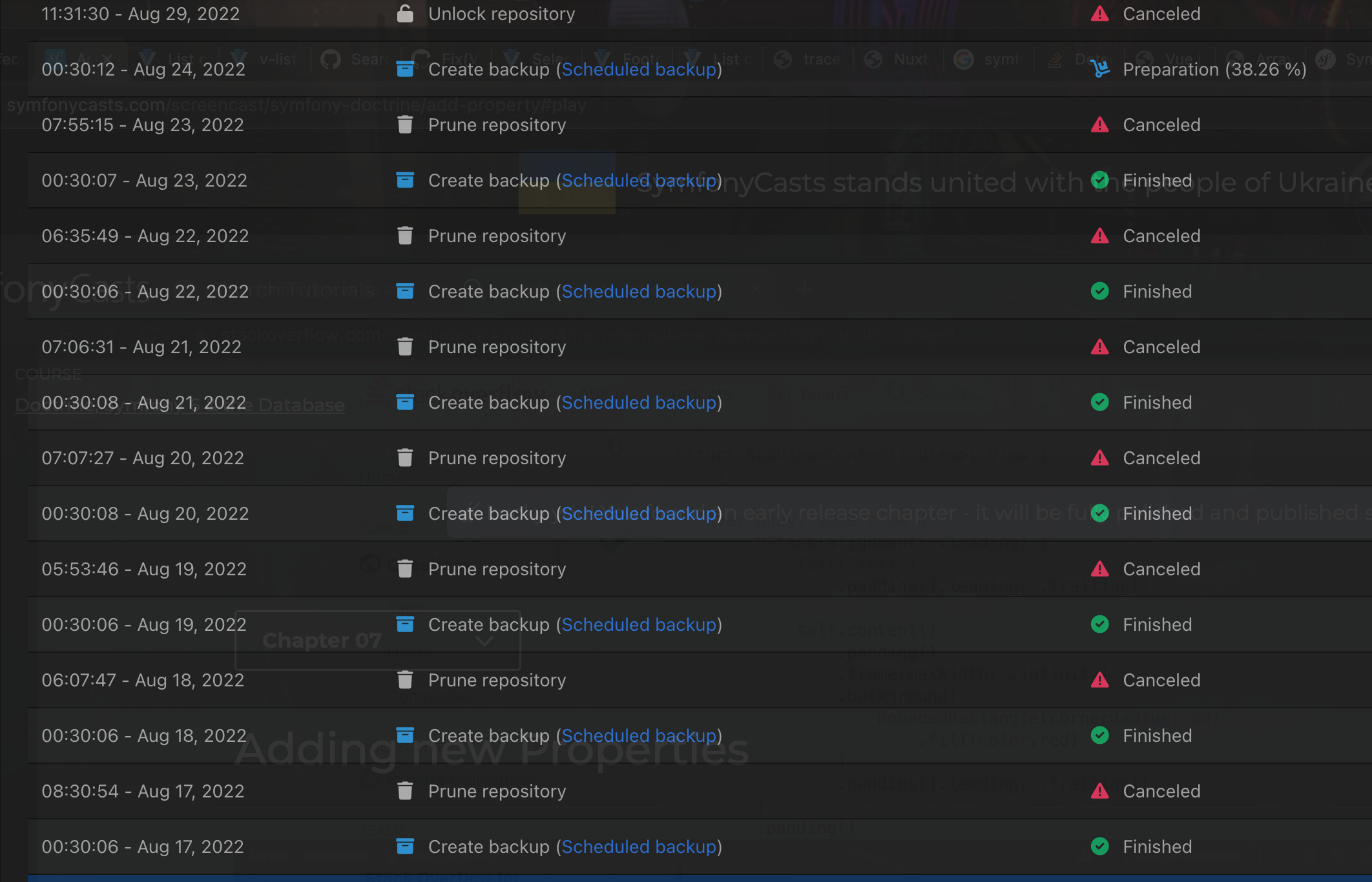The width and height of the screenshot is (1372, 882).
Task: Click red warning icon on Aug 29 unlock row
Action: (x=1099, y=14)
